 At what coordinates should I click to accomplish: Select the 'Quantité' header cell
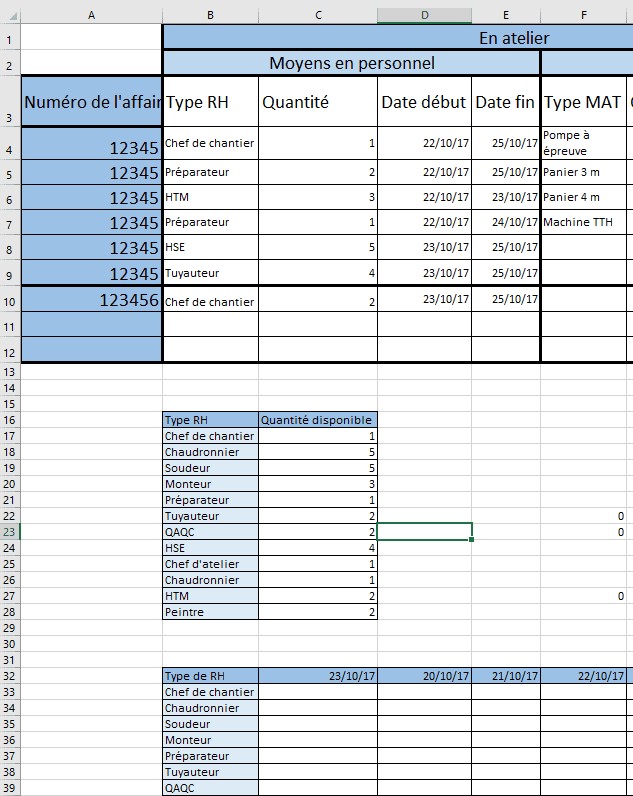pos(318,102)
